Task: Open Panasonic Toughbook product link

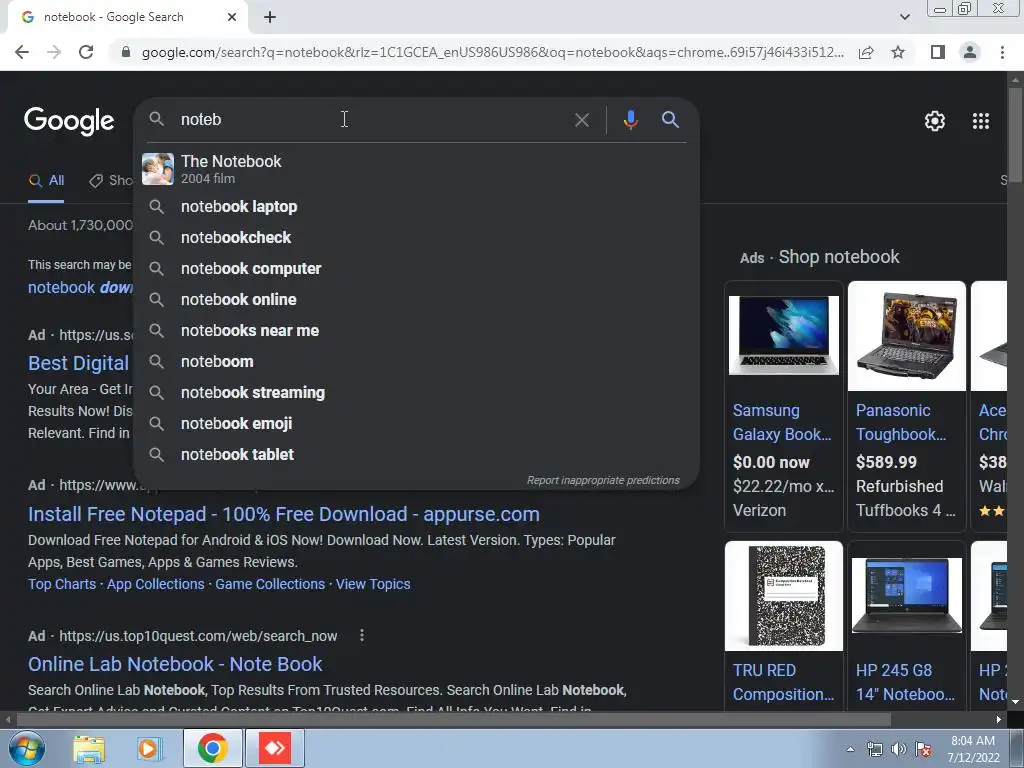Action: (x=901, y=422)
